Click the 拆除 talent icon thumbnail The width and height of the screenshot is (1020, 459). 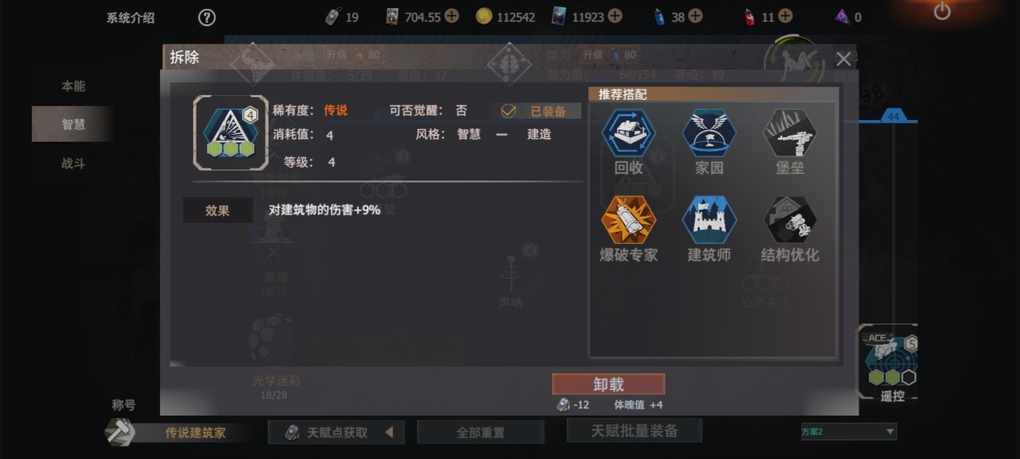(230, 133)
